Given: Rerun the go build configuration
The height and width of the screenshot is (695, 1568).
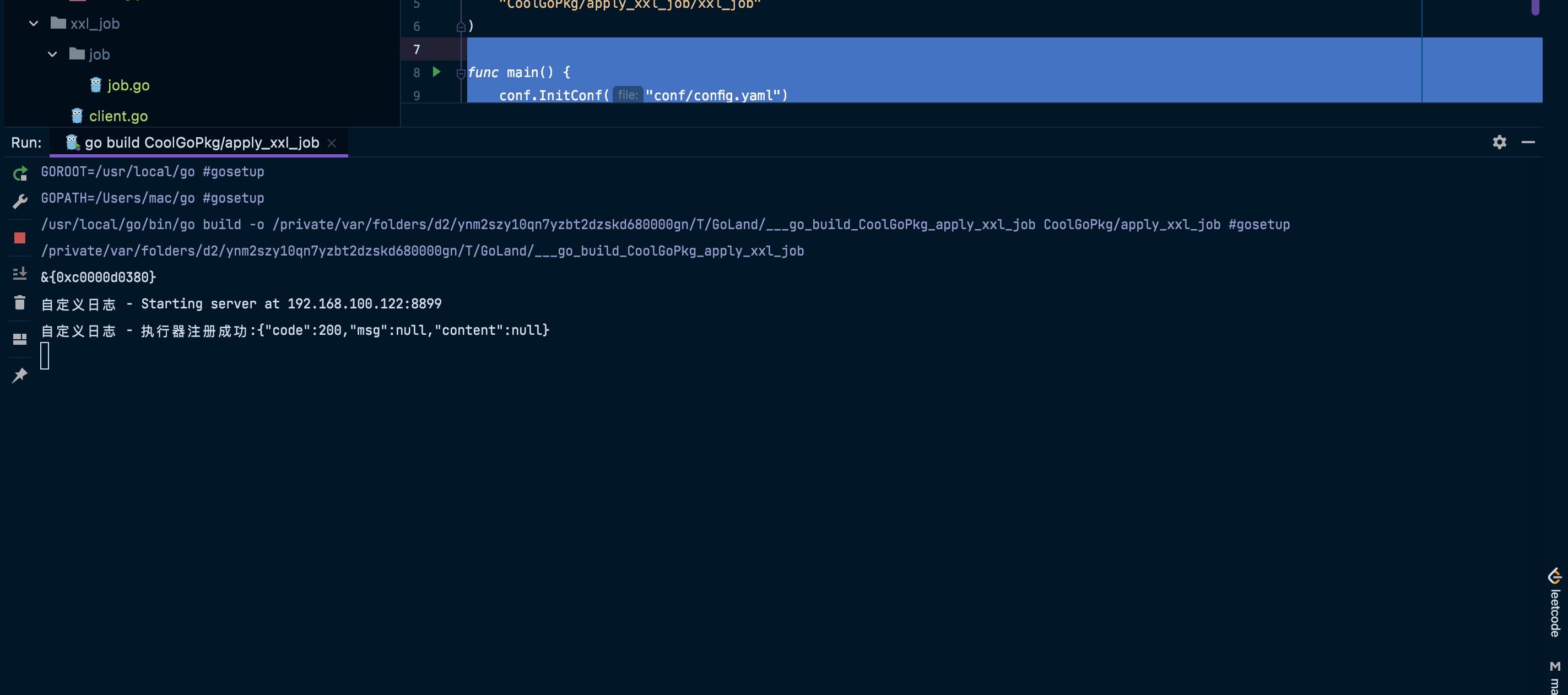Looking at the screenshot, I should point(20,173).
